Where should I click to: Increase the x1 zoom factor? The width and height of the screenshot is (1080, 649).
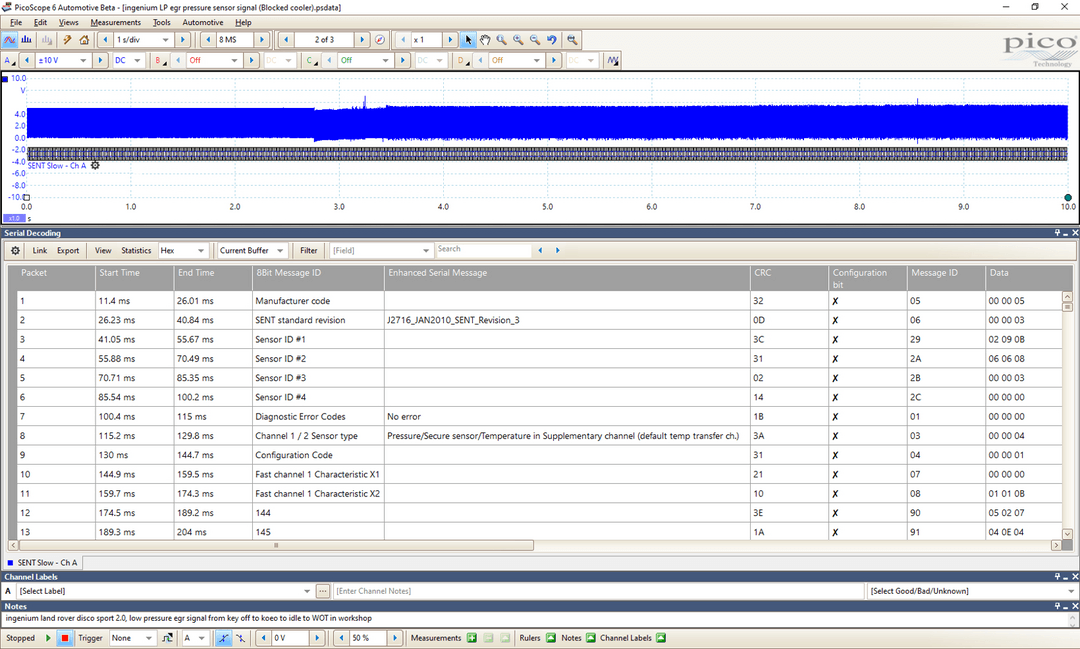click(450, 40)
